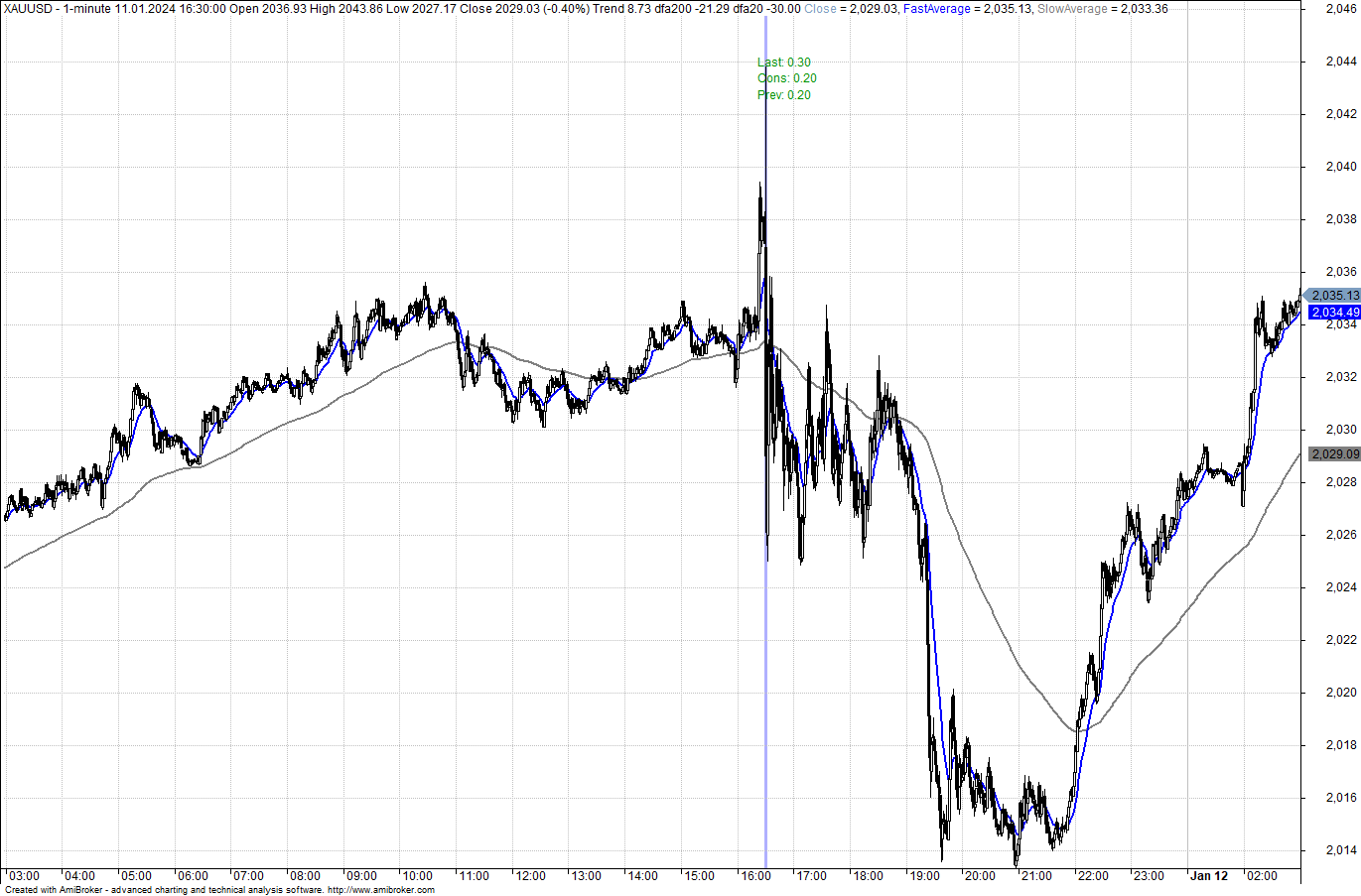This screenshot has height=896, width=1361.
Task: Click the 21:00 time axis label
Action: point(1036,876)
